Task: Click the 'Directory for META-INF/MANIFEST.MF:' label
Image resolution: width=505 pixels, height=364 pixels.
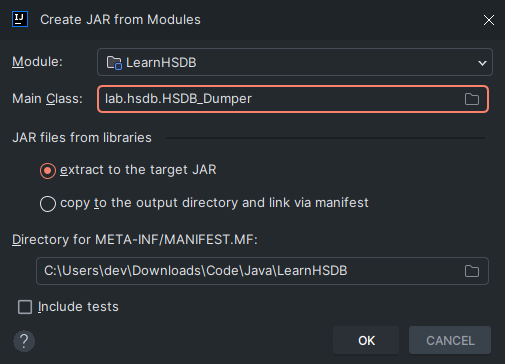Action: tap(135, 240)
